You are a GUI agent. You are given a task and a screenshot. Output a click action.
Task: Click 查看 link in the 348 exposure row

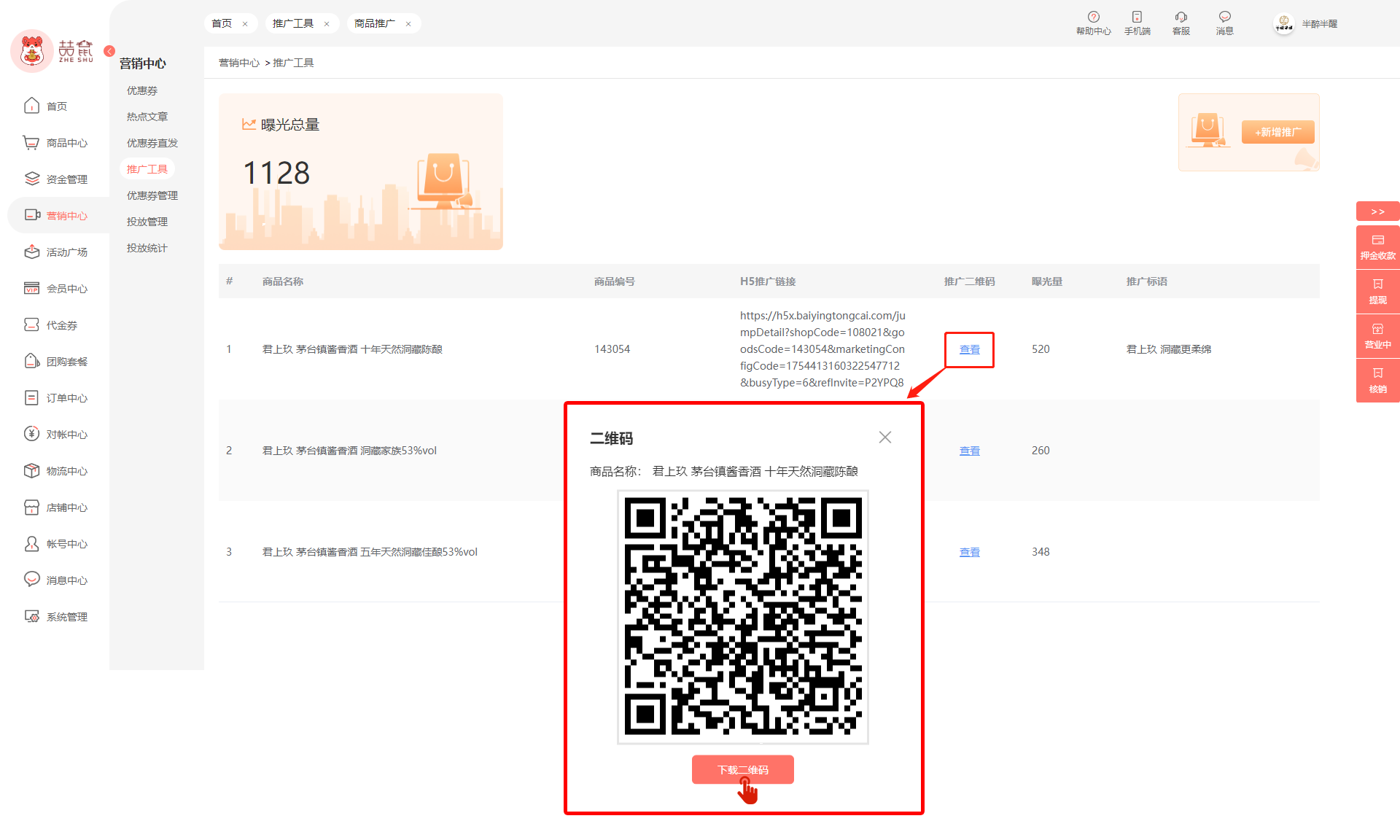969,553
